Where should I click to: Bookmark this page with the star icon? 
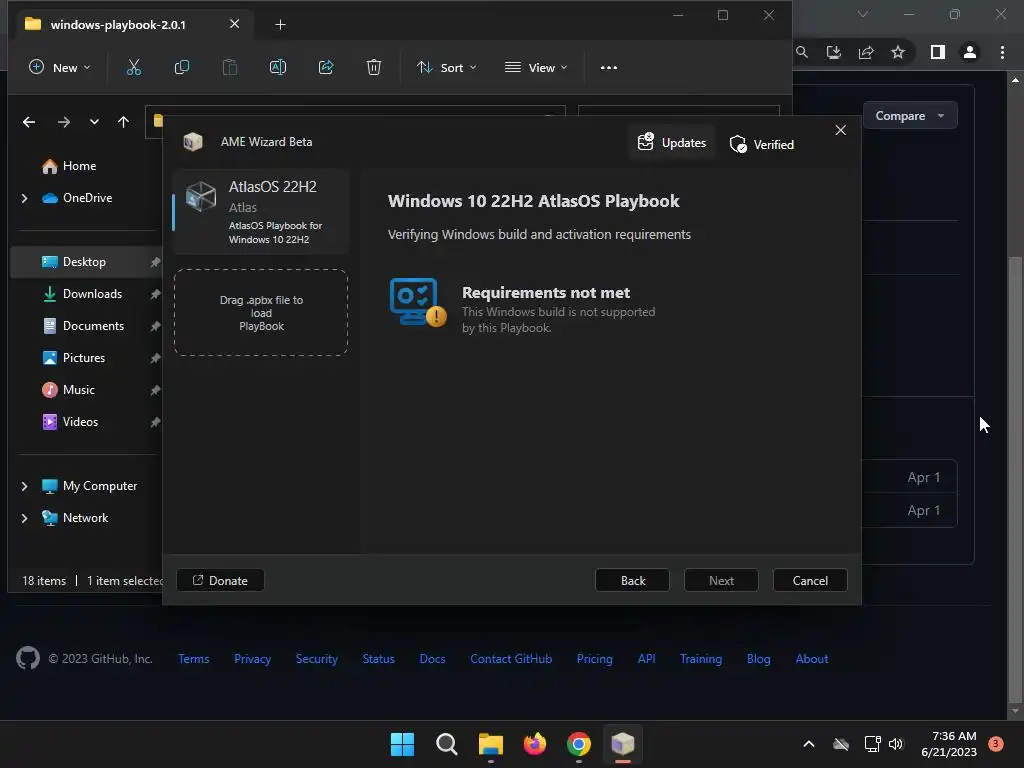pos(898,52)
